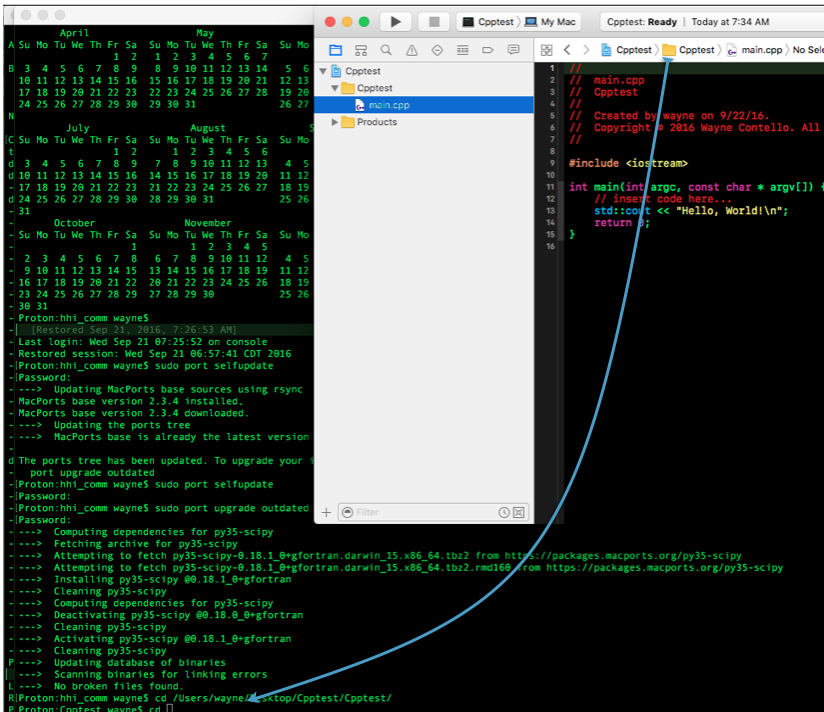
Task: Open the Test navigator diamond icon
Action: [437, 50]
